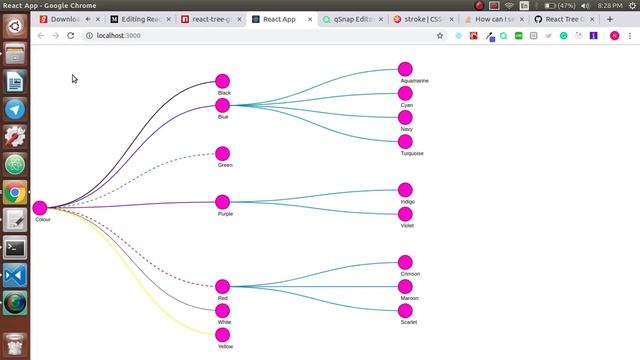Select the Green node circle
The width and height of the screenshot is (640, 360).
click(222, 154)
